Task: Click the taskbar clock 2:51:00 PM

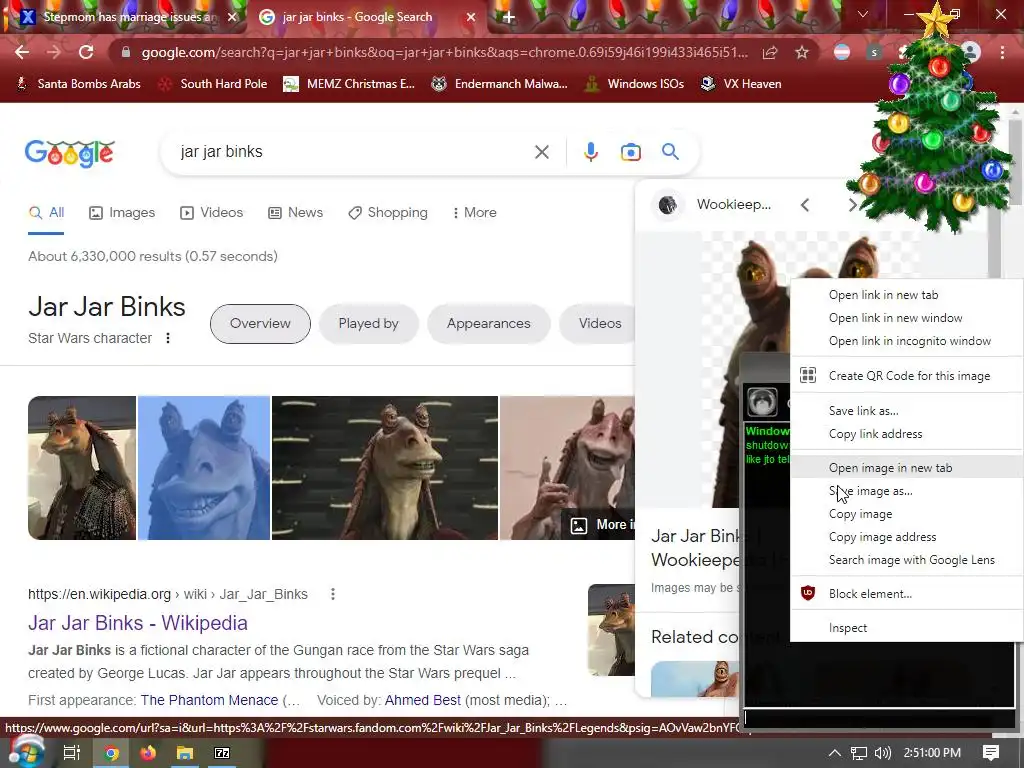Action: [932, 753]
